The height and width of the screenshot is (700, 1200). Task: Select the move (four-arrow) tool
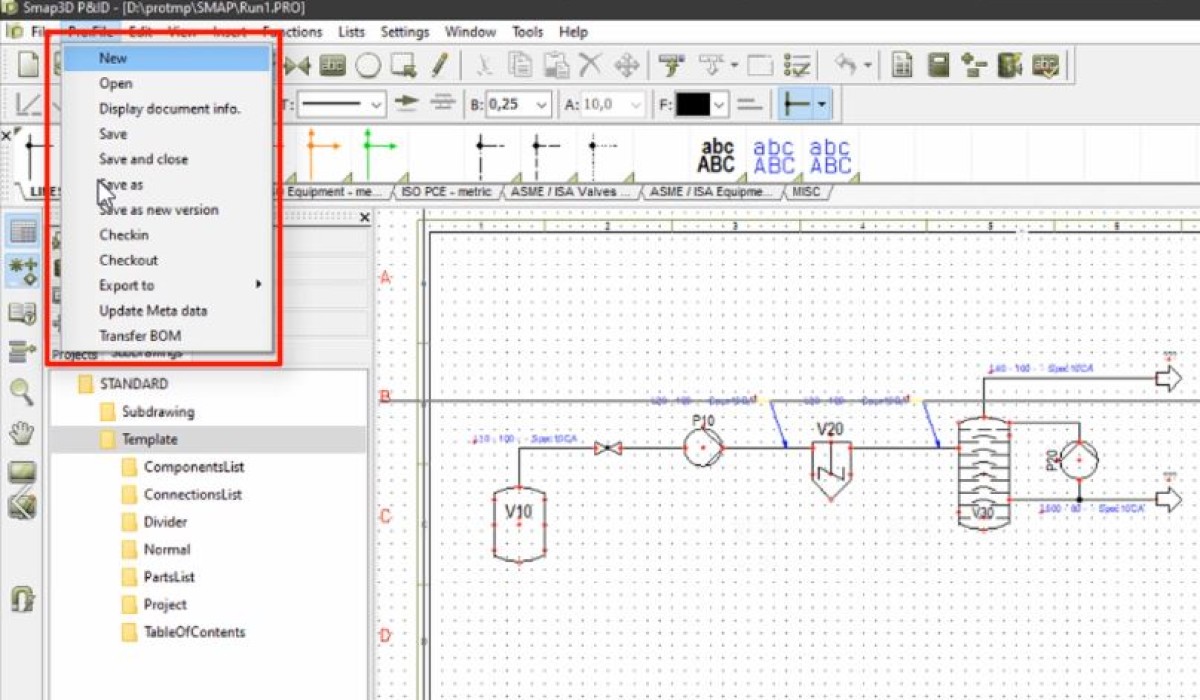627,66
